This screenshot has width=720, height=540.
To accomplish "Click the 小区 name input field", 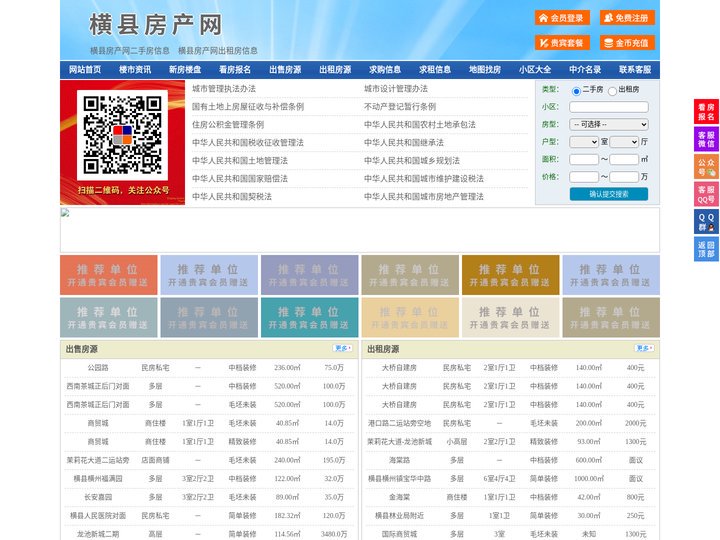I will pyautogui.click(x=609, y=107).
